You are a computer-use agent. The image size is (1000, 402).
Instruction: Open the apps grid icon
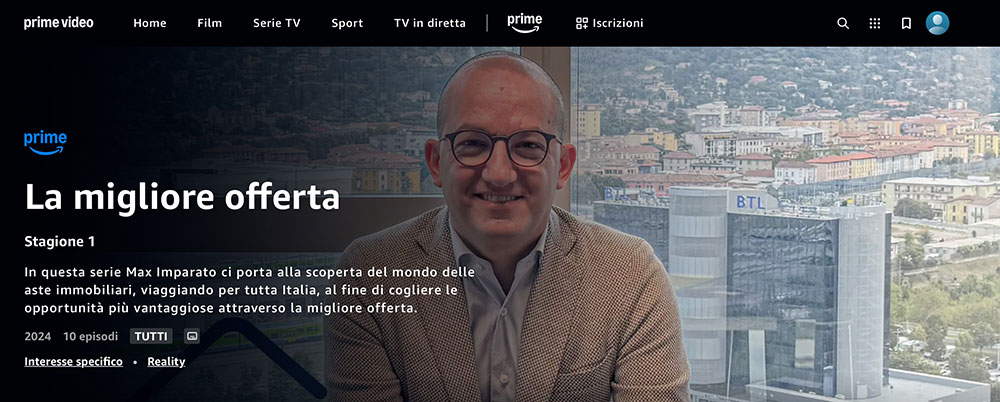click(x=874, y=24)
